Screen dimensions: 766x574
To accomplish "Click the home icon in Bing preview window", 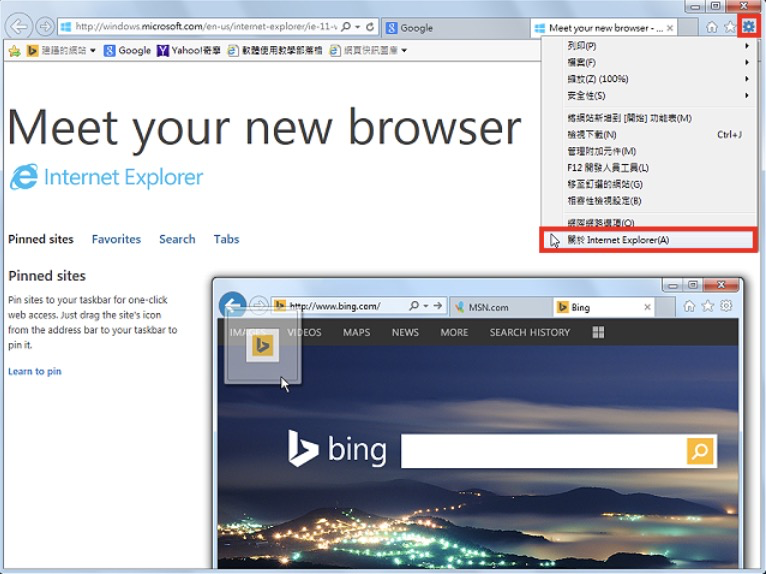I will tap(689, 306).
